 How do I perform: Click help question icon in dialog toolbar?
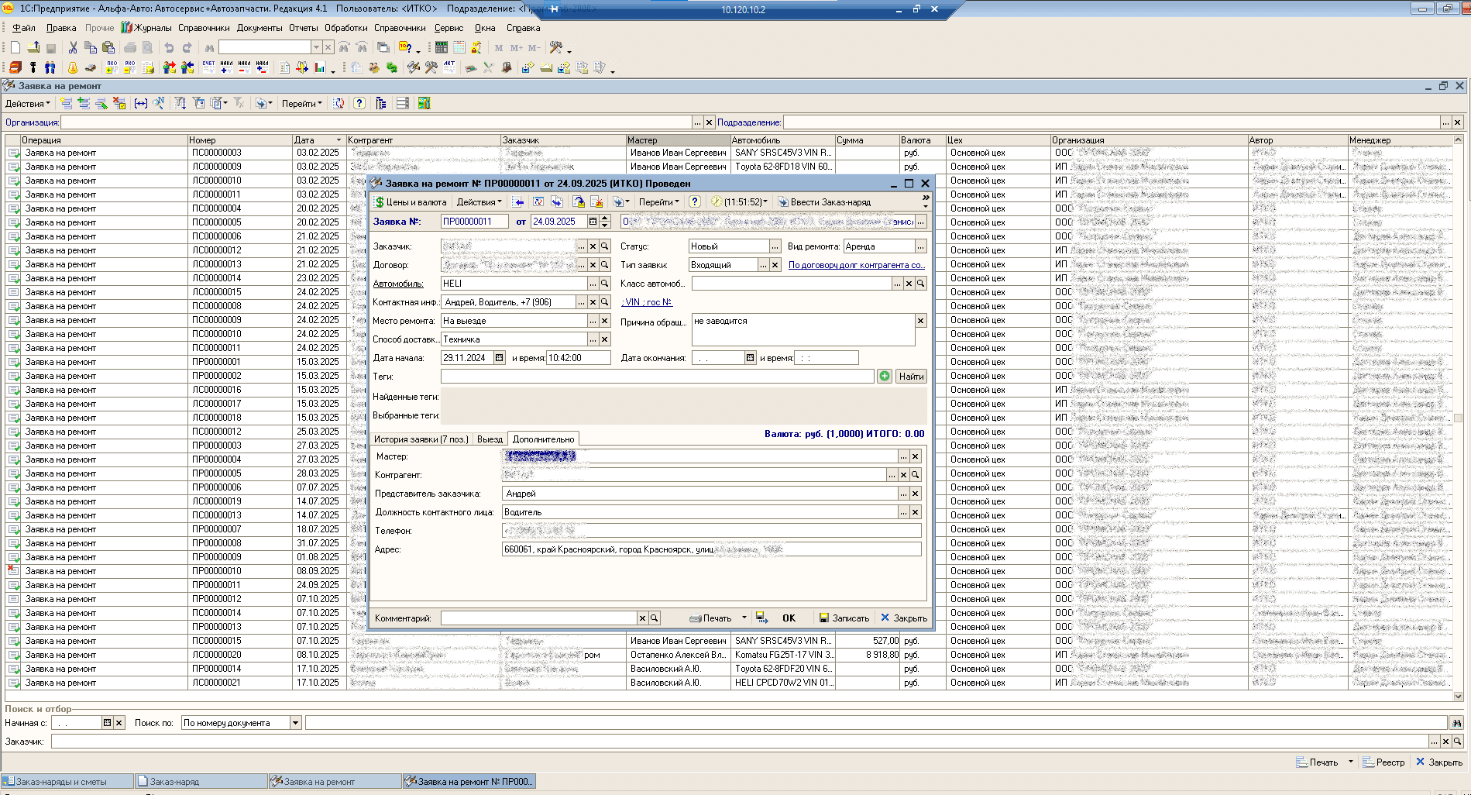tap(694, 202)
